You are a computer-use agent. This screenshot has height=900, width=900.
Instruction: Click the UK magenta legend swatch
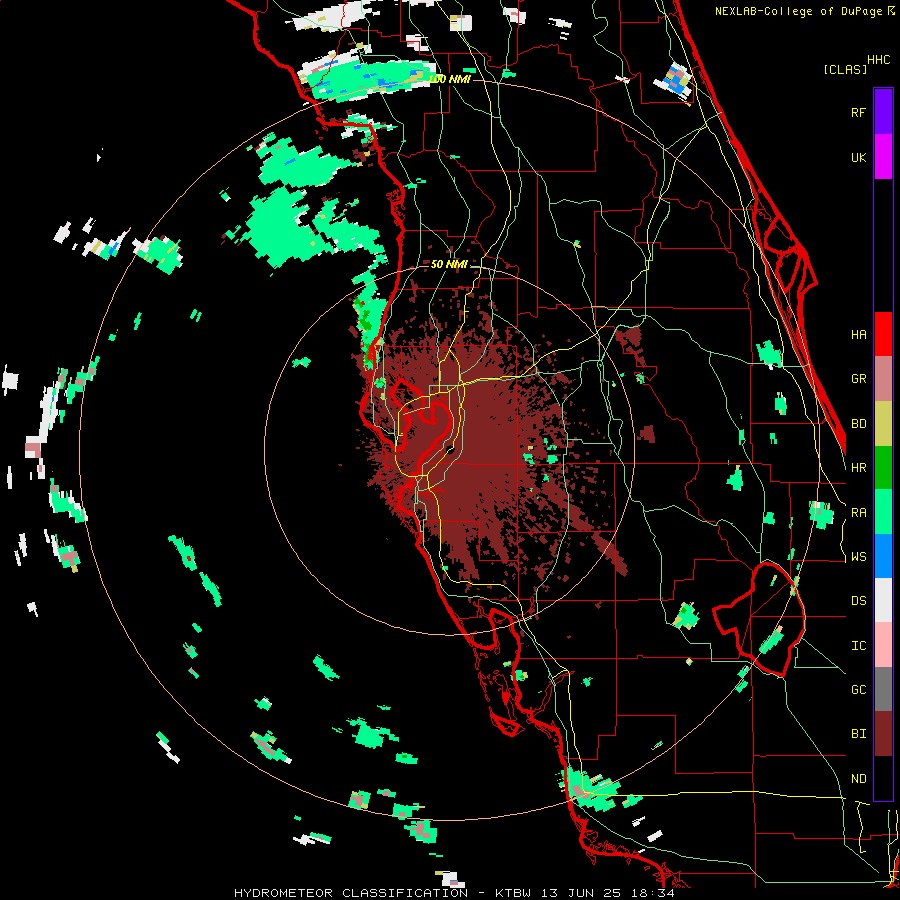(x=883, y=157)
